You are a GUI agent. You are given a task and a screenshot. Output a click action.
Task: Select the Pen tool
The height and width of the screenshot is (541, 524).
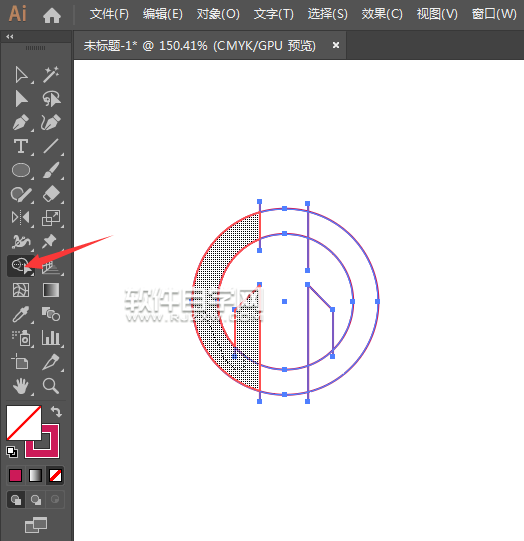pyautogui.click(x=21, y=122)
